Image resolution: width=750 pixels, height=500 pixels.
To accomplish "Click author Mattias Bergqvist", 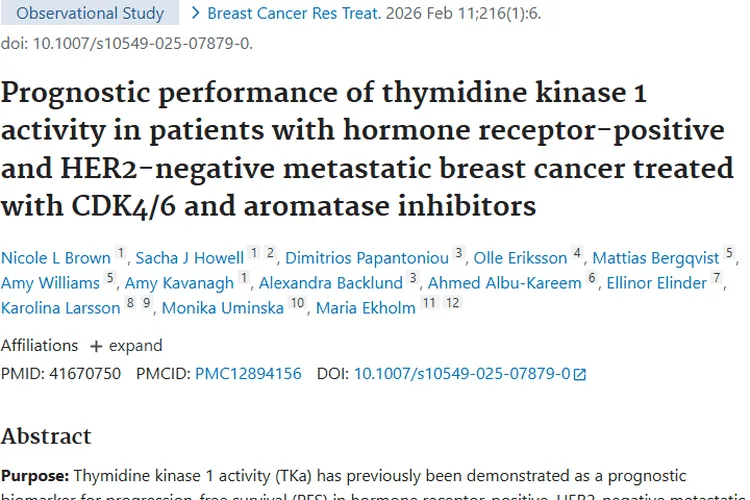I will point(656,258).
